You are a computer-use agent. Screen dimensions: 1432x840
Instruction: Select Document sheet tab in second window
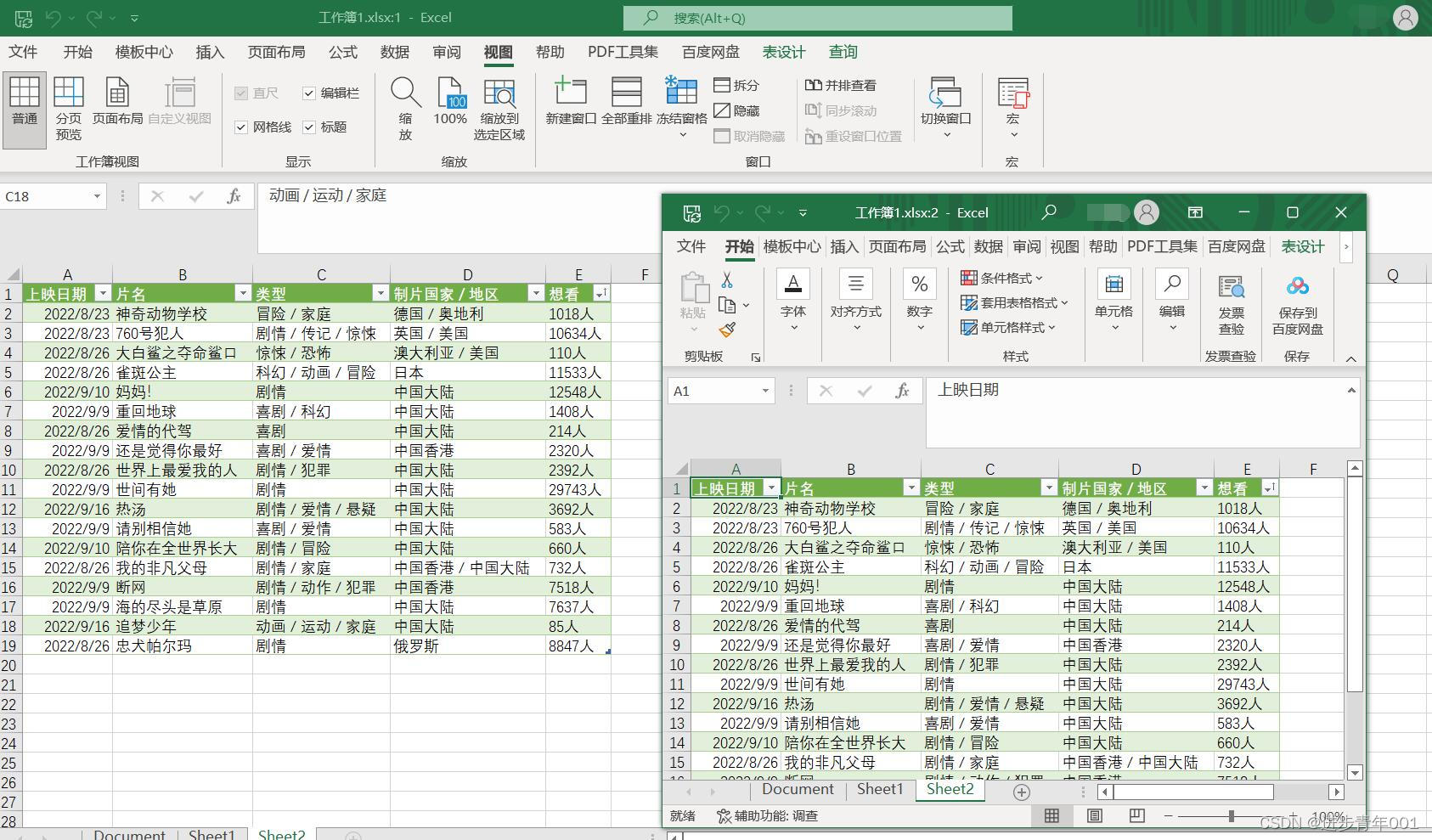[x=798, y=789]
